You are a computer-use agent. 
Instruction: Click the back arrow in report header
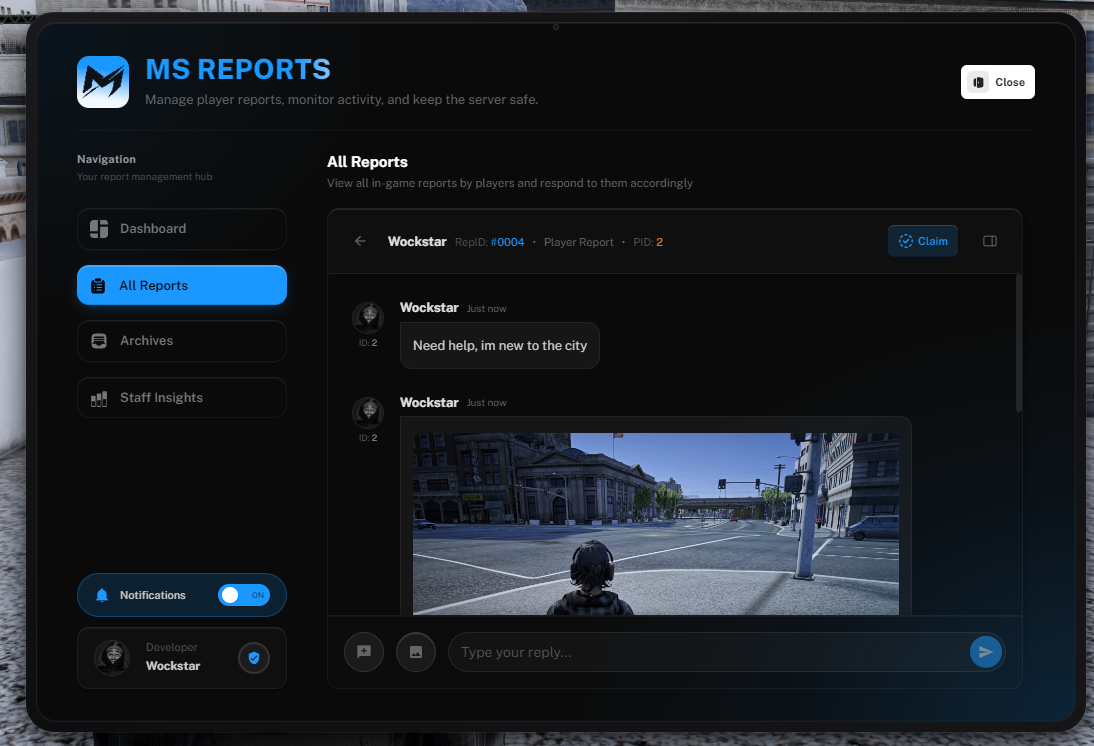coord(360,241)
